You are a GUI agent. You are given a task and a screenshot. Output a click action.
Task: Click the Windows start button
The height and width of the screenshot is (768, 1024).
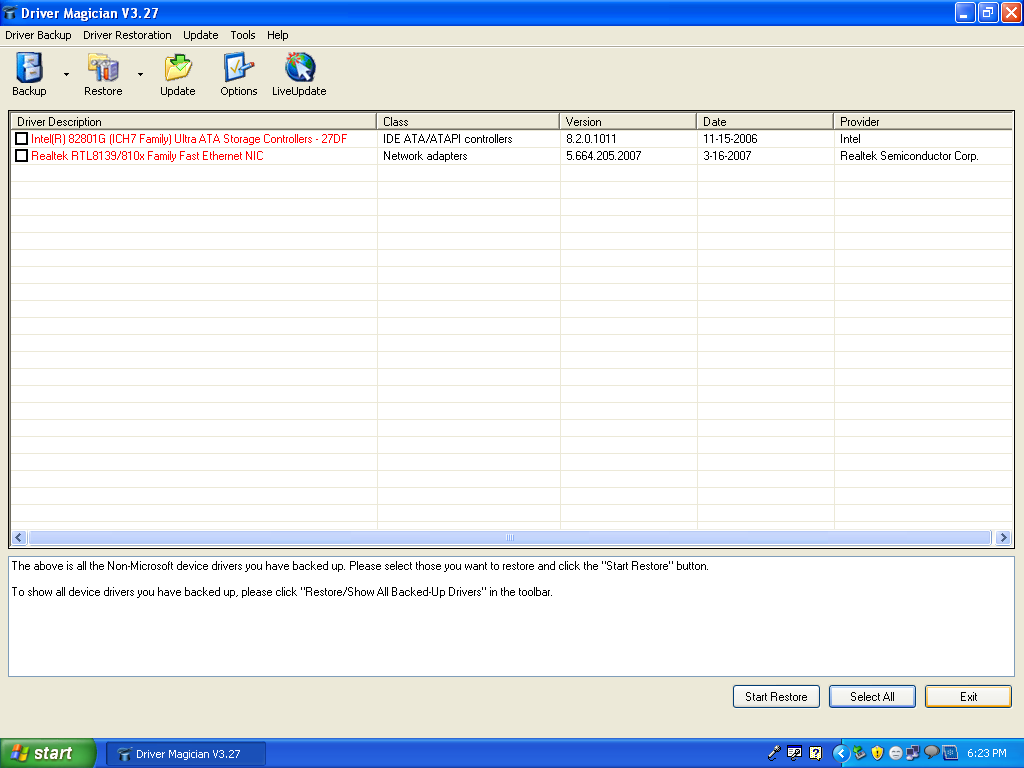(48, 754)
